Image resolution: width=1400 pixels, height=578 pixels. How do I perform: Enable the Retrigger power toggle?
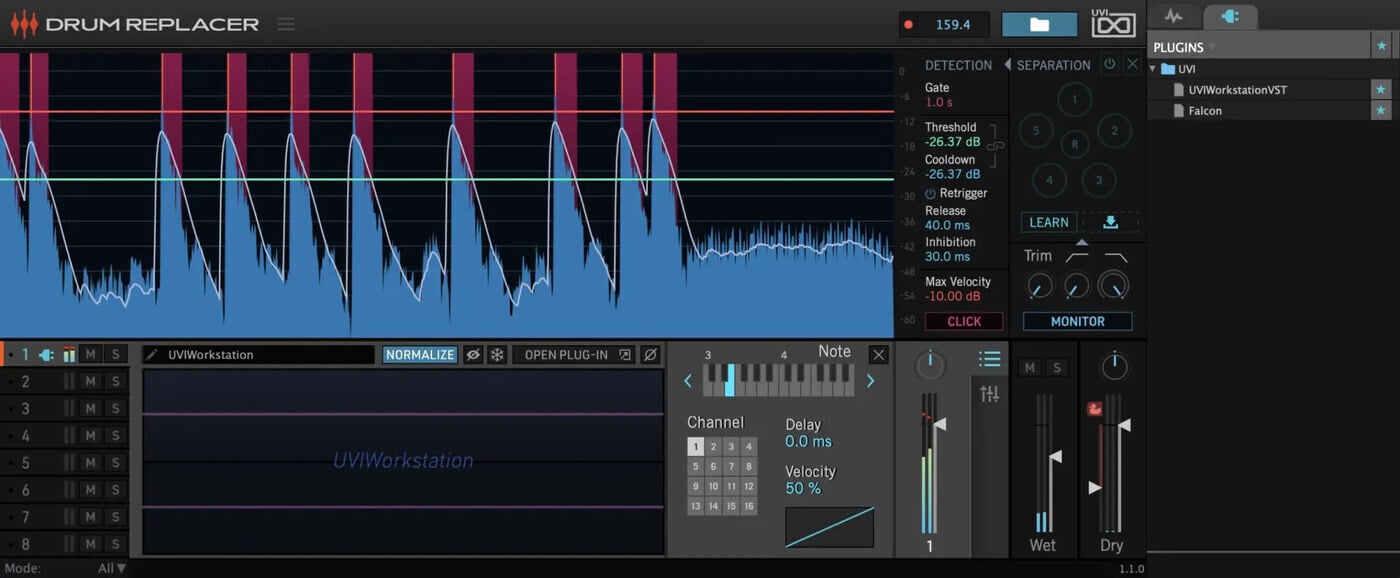point(930,193)
